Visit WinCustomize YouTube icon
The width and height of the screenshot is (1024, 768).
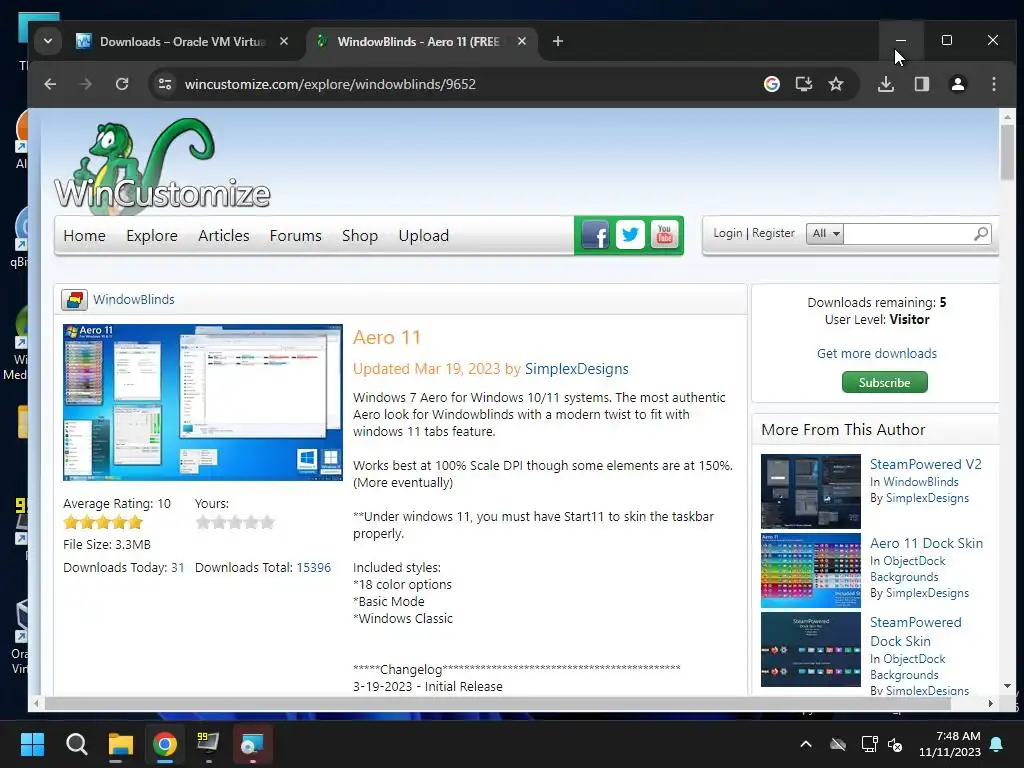point(664,235)
